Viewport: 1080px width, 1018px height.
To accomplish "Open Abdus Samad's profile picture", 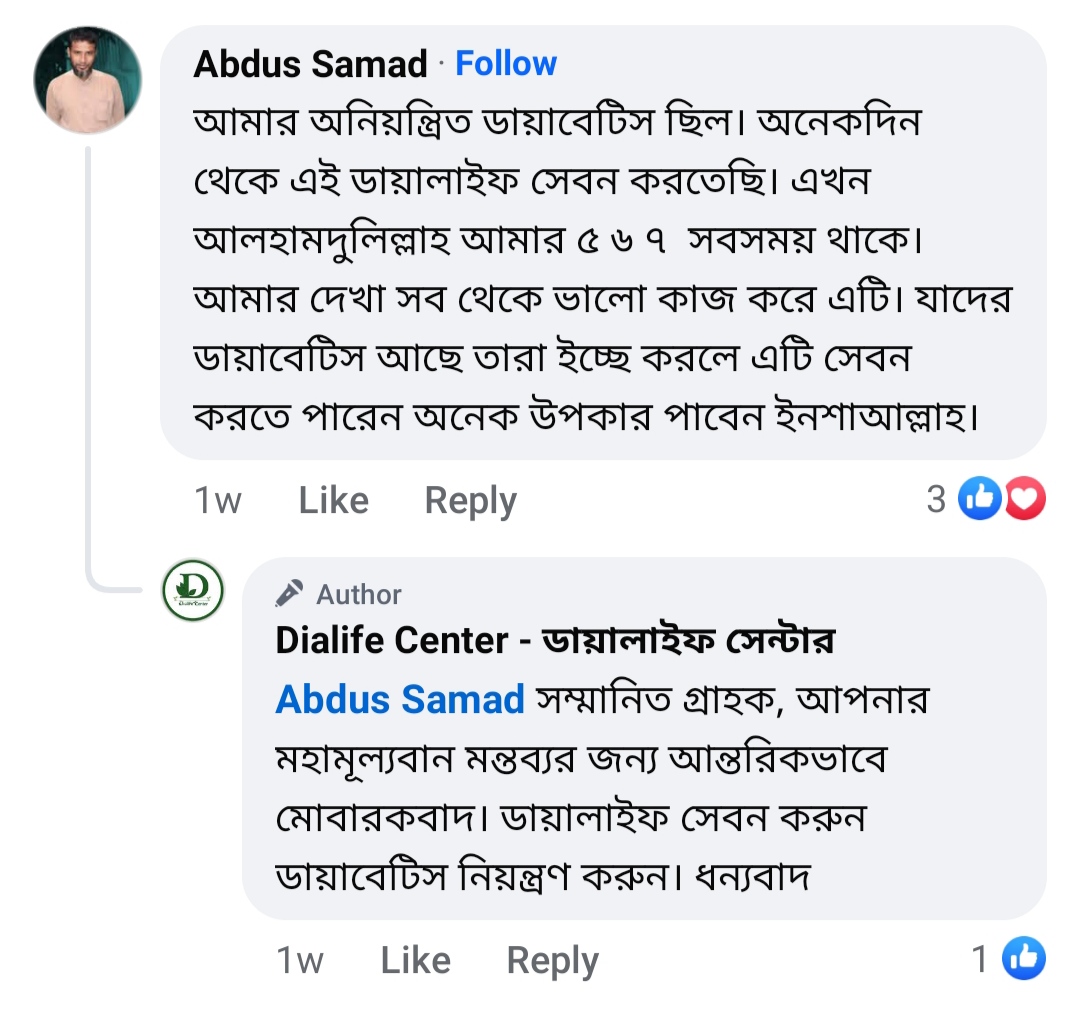I will click(88, 80).
